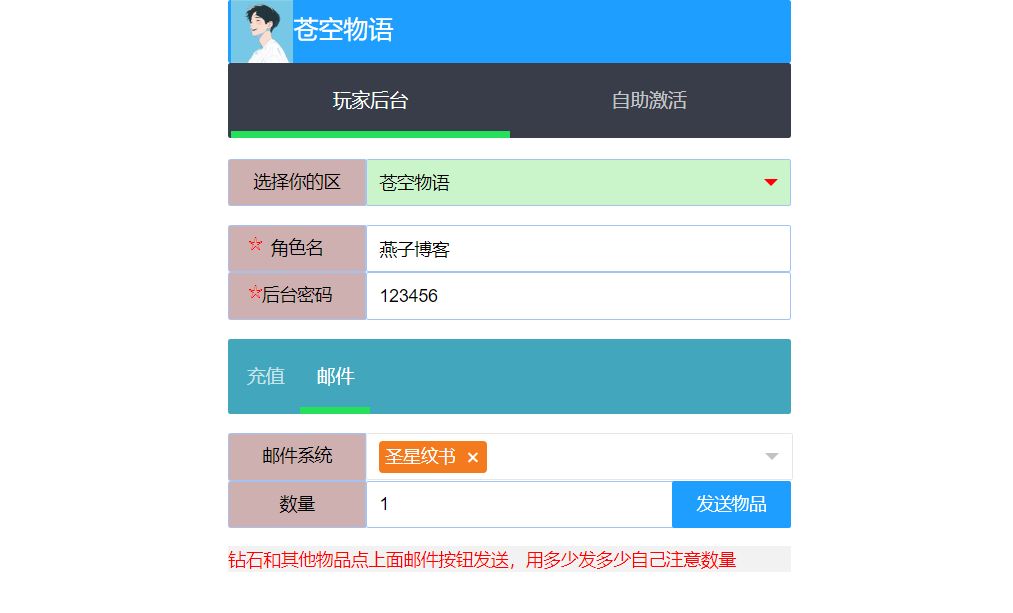The width and height of the screenshot is (1013, 613).
Task: Click the gray dropdown arrow on 邮件系统 row
Action: point(770,456)
